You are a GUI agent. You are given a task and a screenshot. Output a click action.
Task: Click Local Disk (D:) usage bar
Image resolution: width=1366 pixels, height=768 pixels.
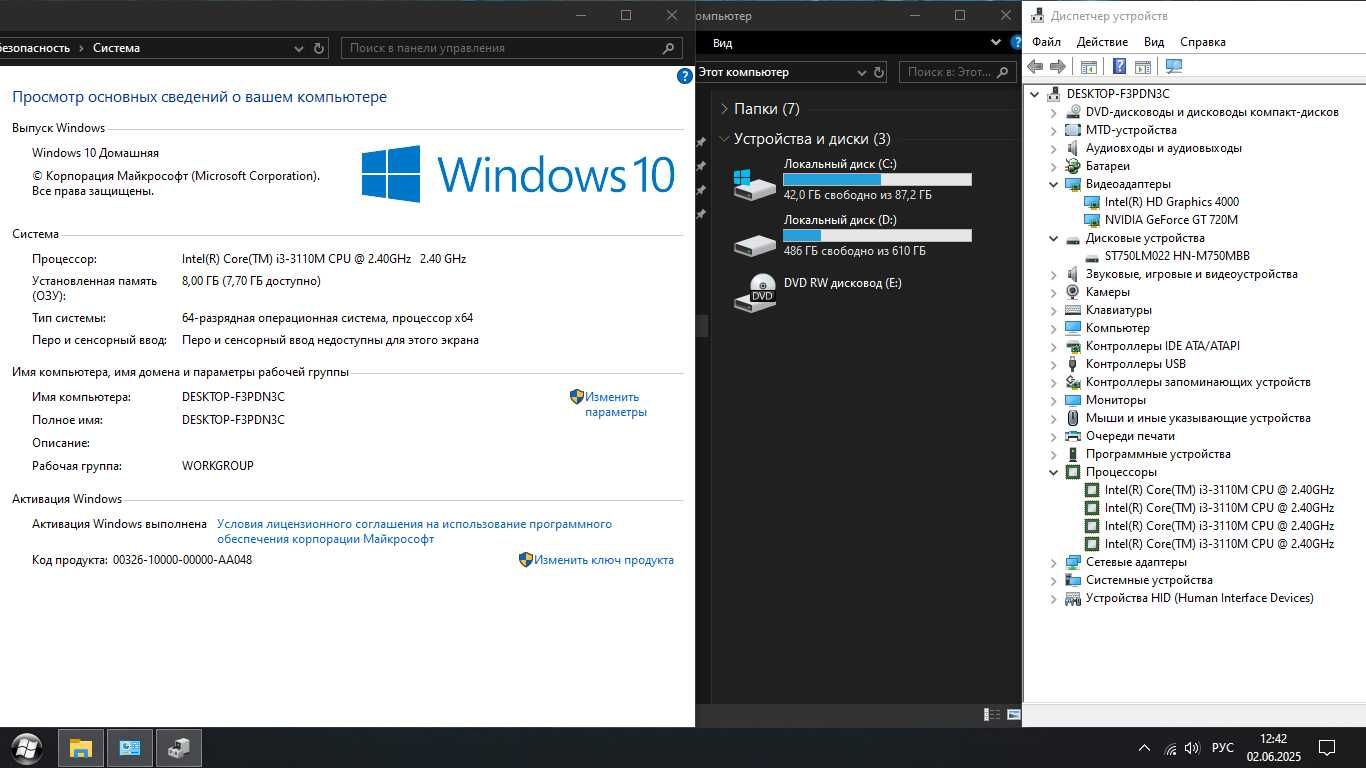877,235
